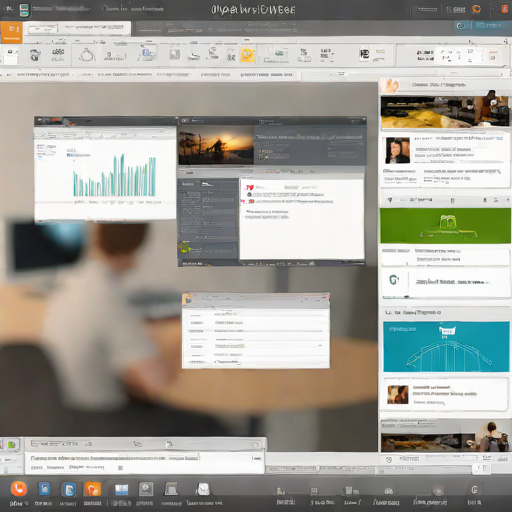Click the teal G logo card in right sidebar
Viewport: 512px width, 512px height.
point(446,282)
